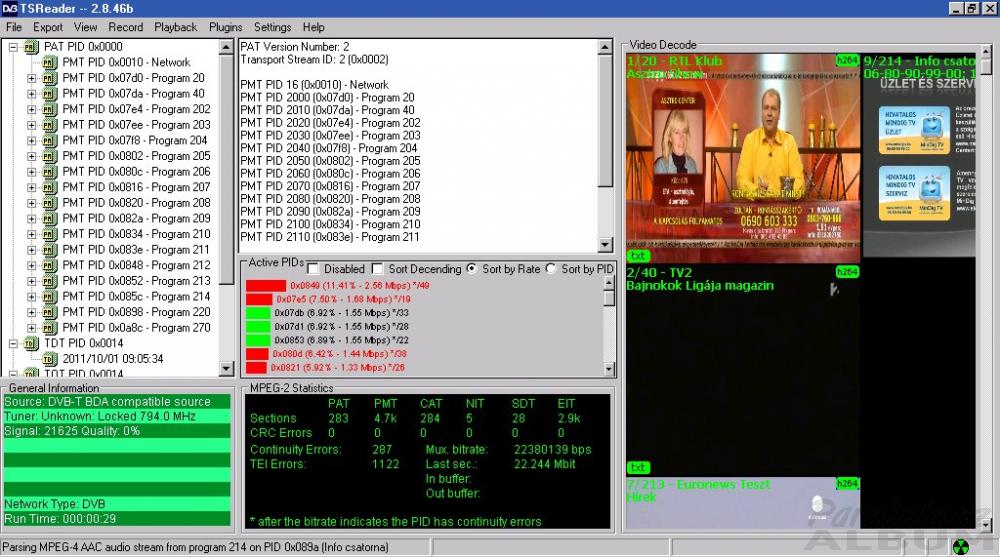
Task: Click the PMT icon beside Program 209
Action: [50, 219]
